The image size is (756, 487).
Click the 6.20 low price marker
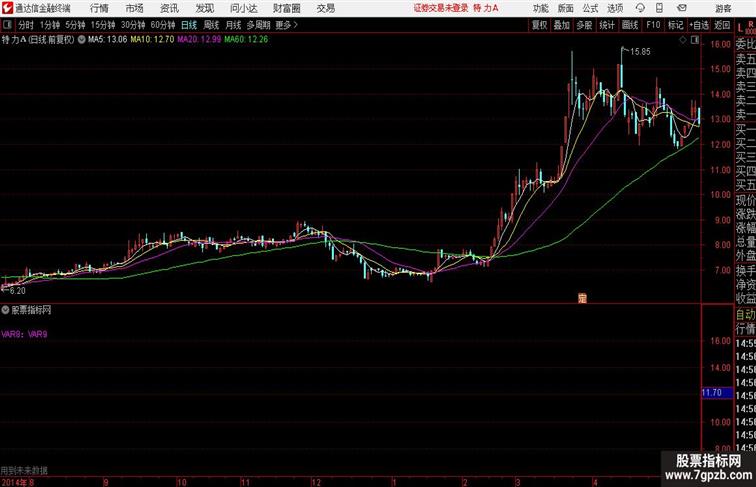coord(17,291)
